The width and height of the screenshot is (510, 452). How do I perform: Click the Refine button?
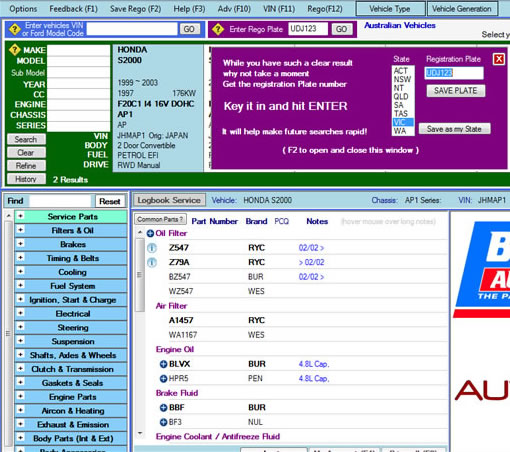(26, 166)
